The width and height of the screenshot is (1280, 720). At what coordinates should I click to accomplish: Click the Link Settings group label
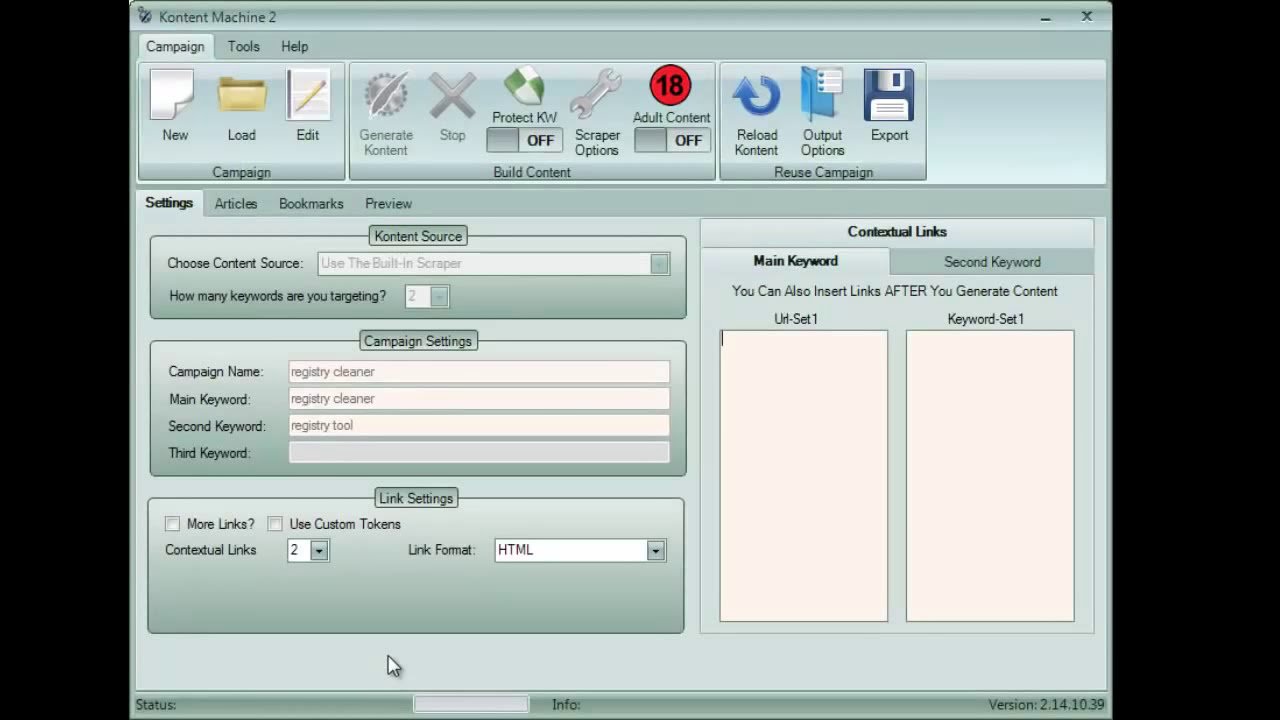tap(416, 498)
